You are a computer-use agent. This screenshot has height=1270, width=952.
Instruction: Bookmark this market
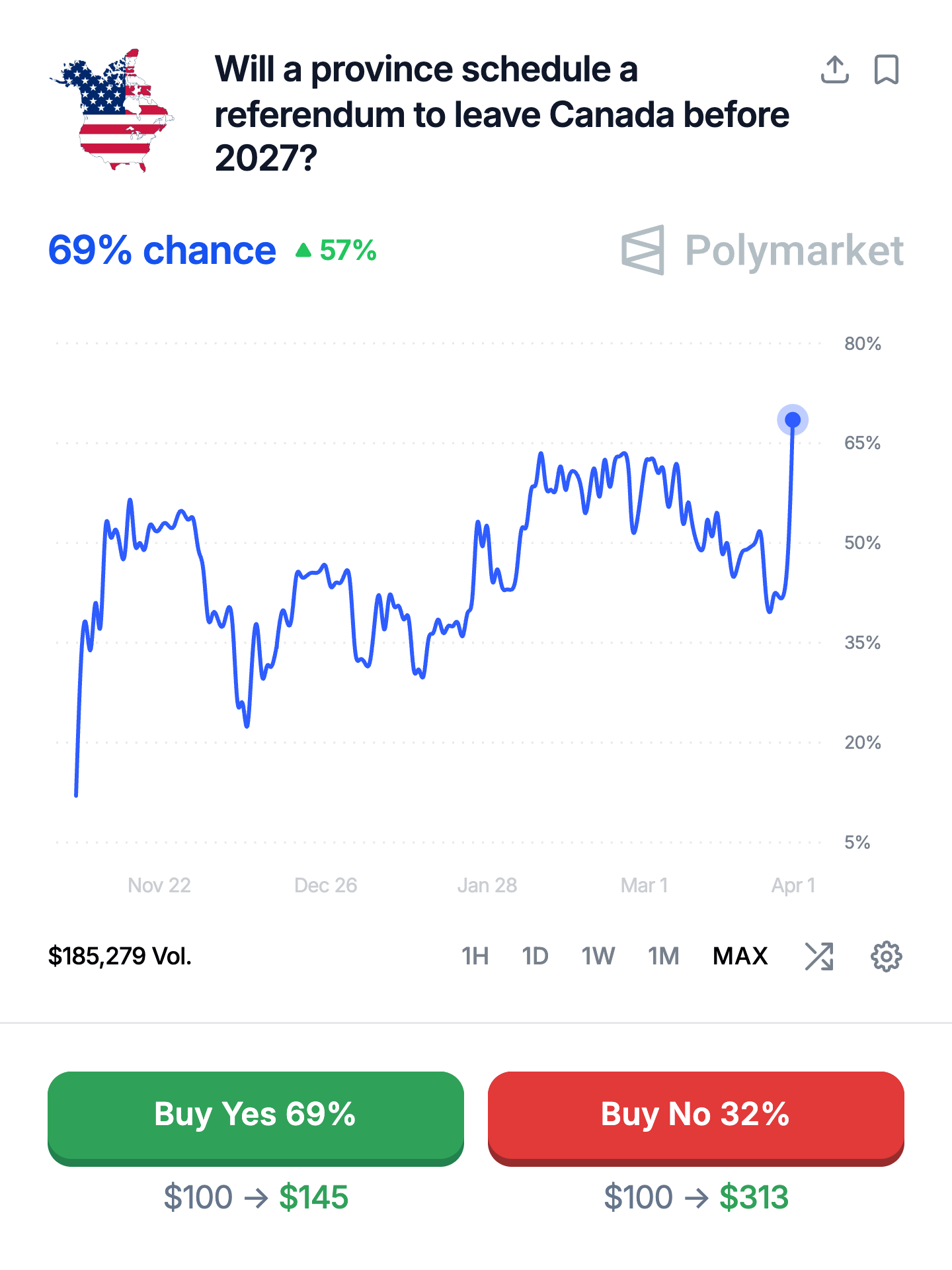886,69
